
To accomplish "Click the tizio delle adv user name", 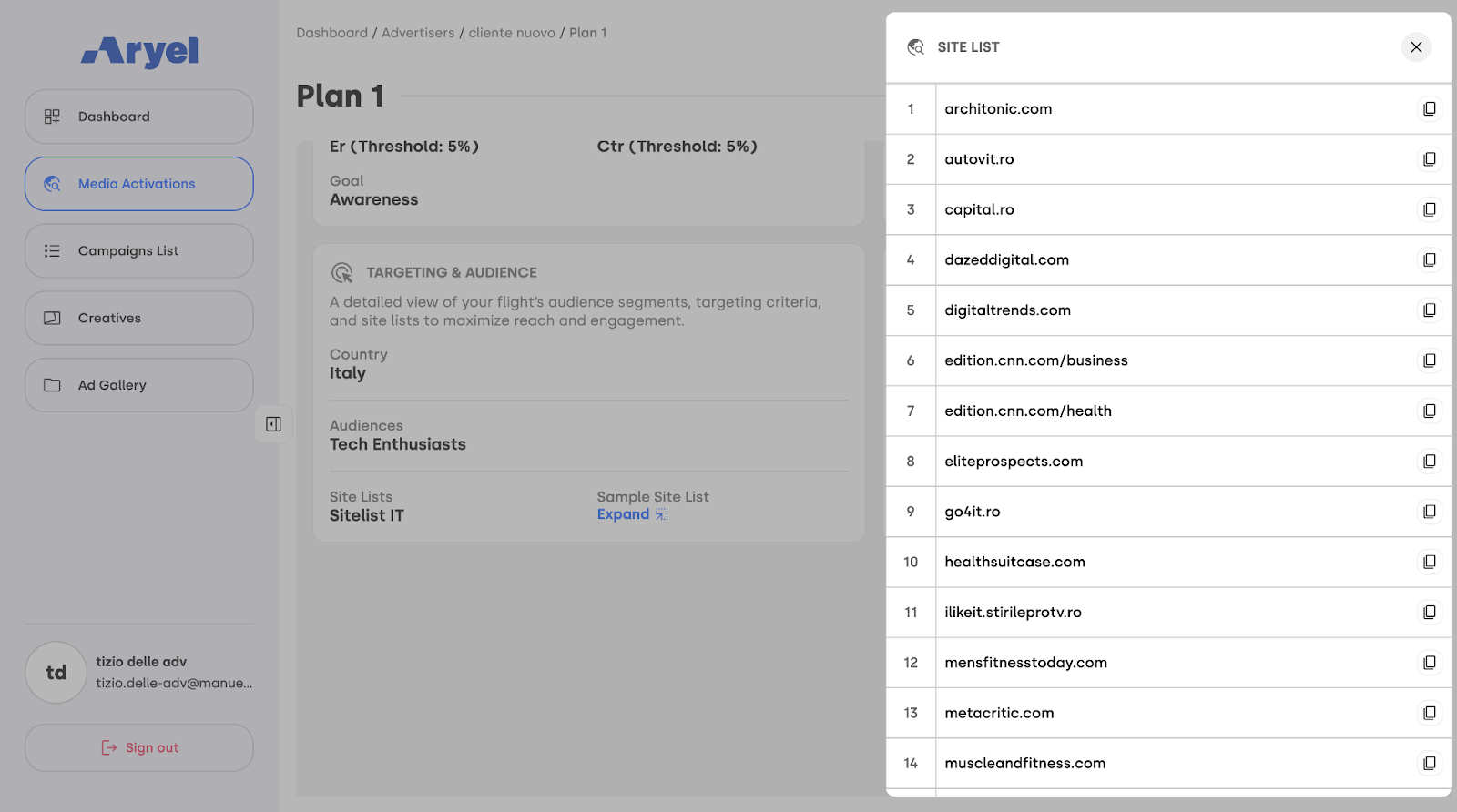I will 141,662.
